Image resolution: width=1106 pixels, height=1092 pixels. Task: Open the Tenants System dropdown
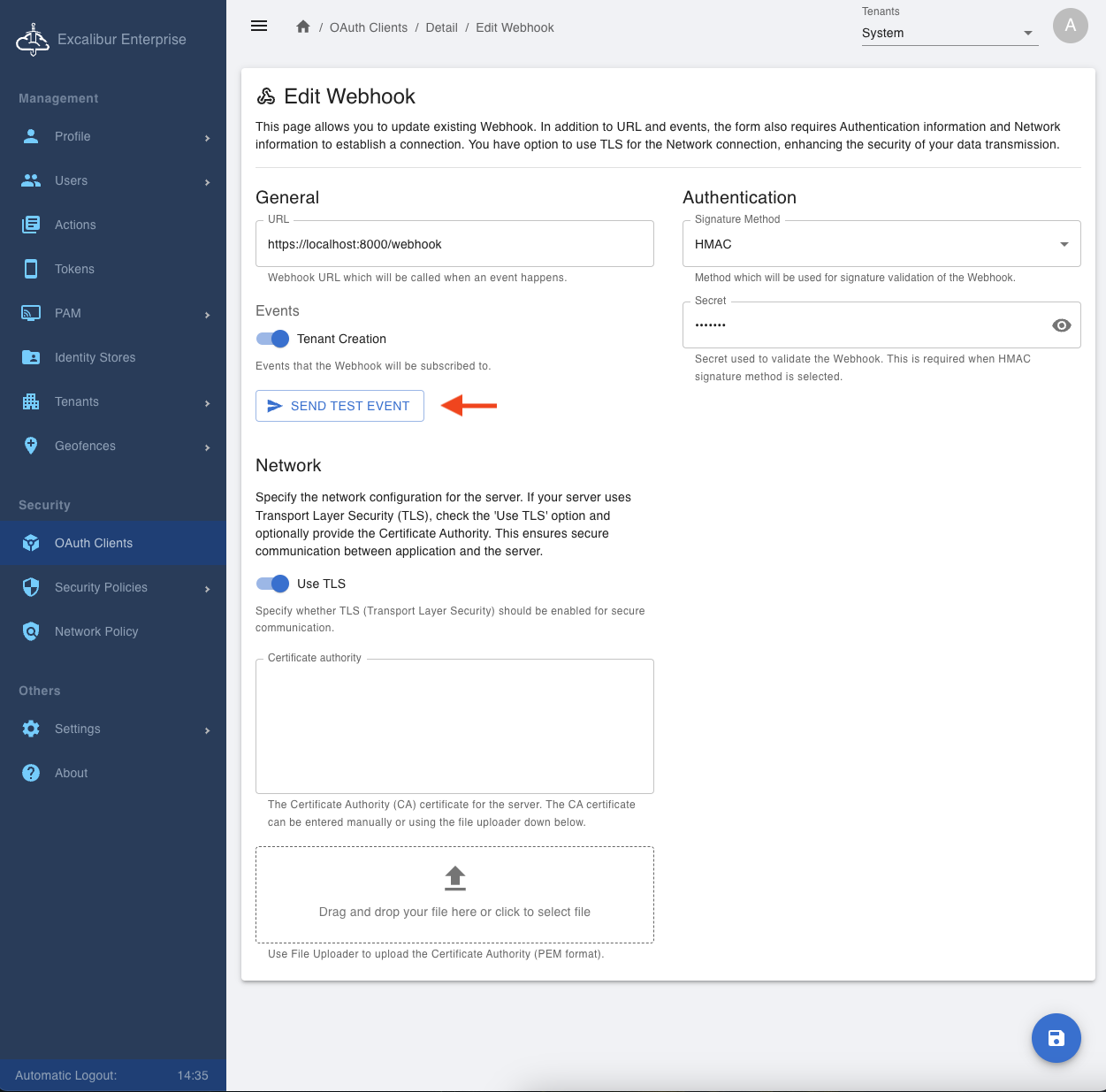pos(949,33)
